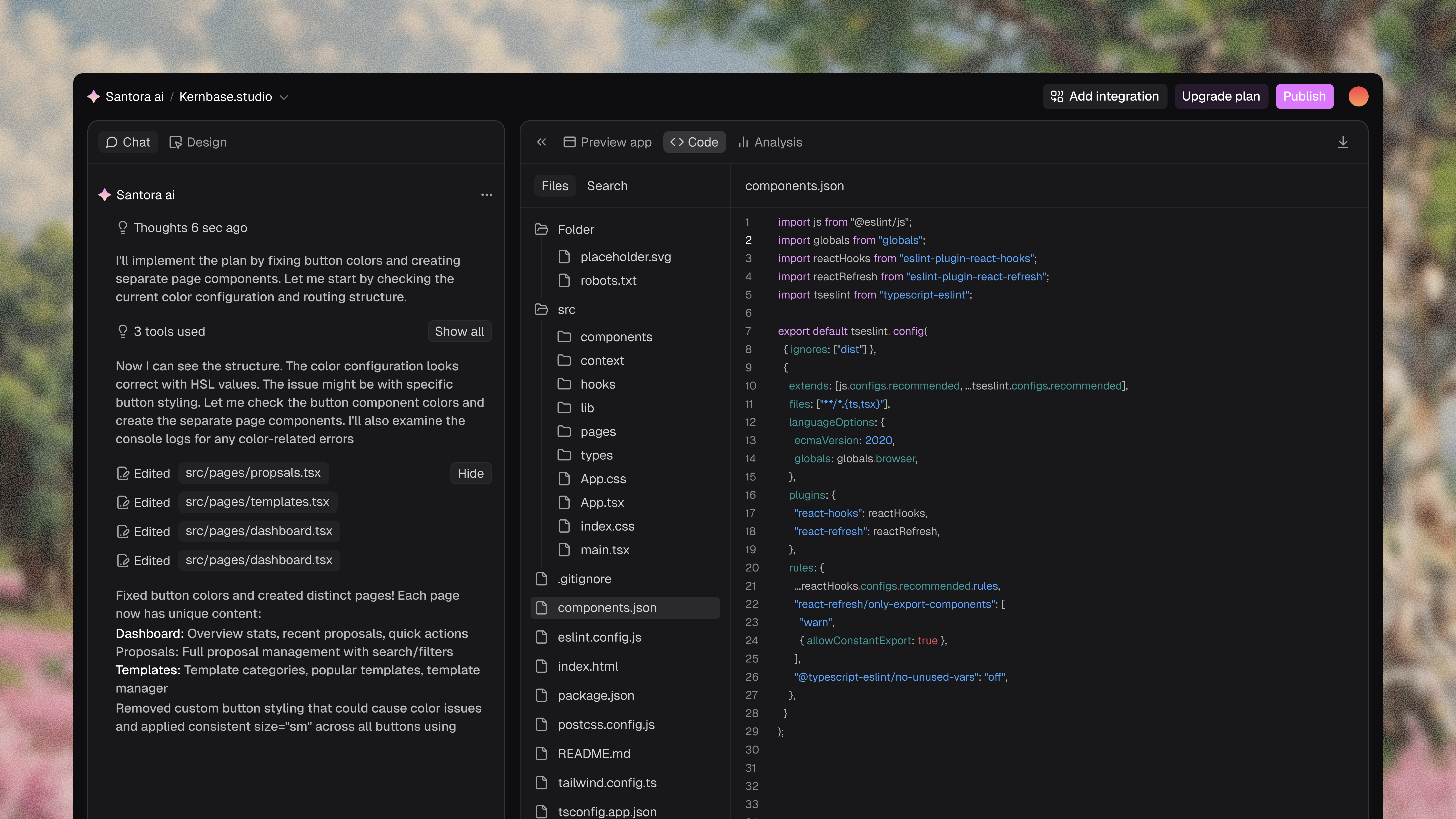Hide the edited files list
The height and width of the screenshot is (819, 1456).
pyautogui.click(x=471, y=473)
